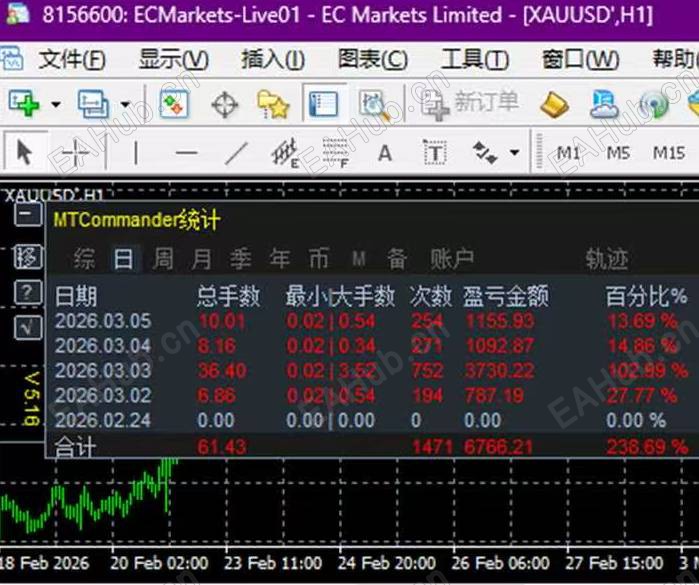Click the cloud computer VPS icon

pyautogui.click(x=604, y=105)
